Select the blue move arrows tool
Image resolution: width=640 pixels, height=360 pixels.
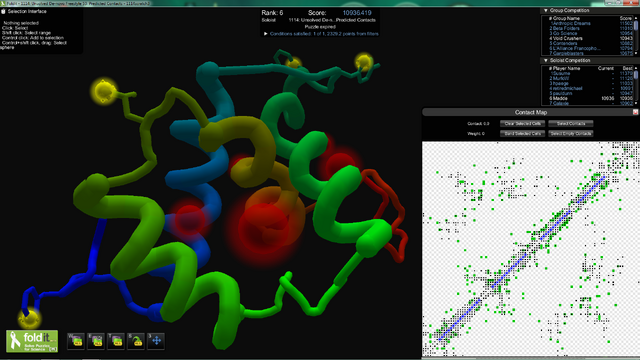coord(156,341)
